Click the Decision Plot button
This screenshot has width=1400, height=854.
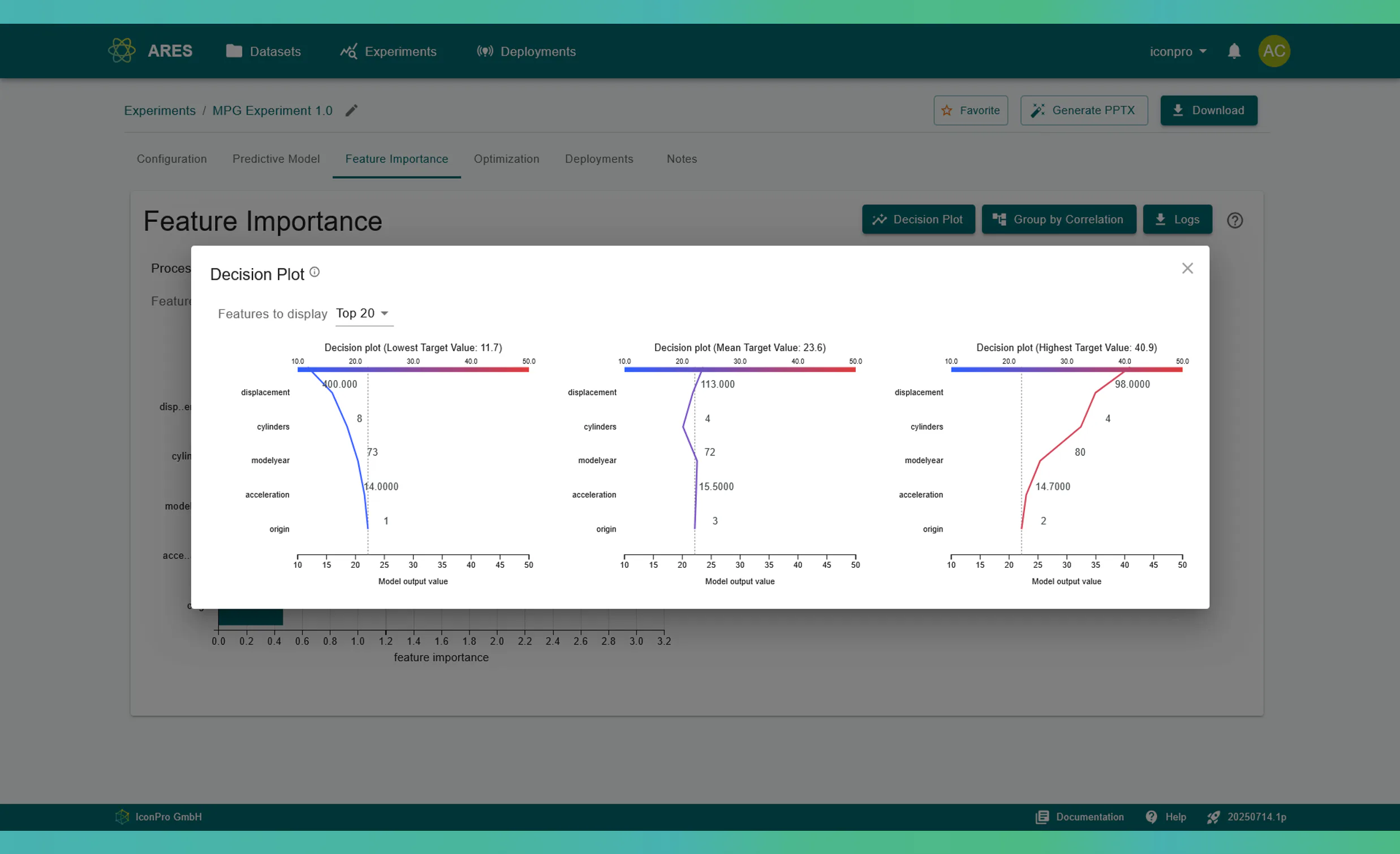pyautogui.click(x=918, y=219)
